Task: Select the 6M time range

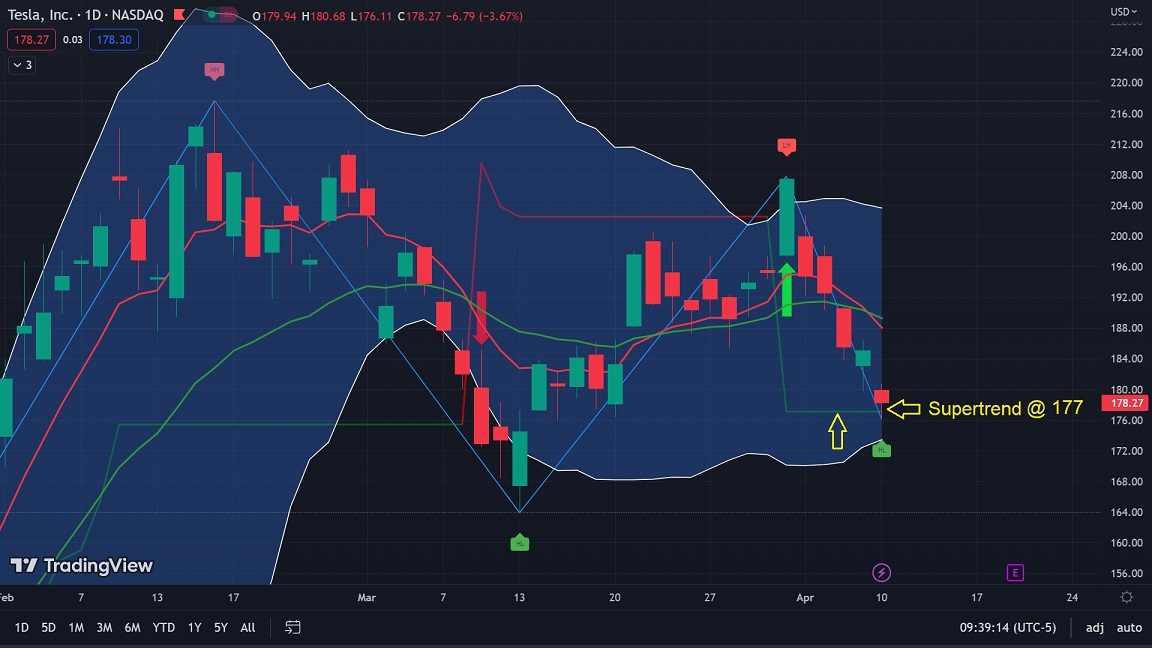Action: [x=132, y=627]
